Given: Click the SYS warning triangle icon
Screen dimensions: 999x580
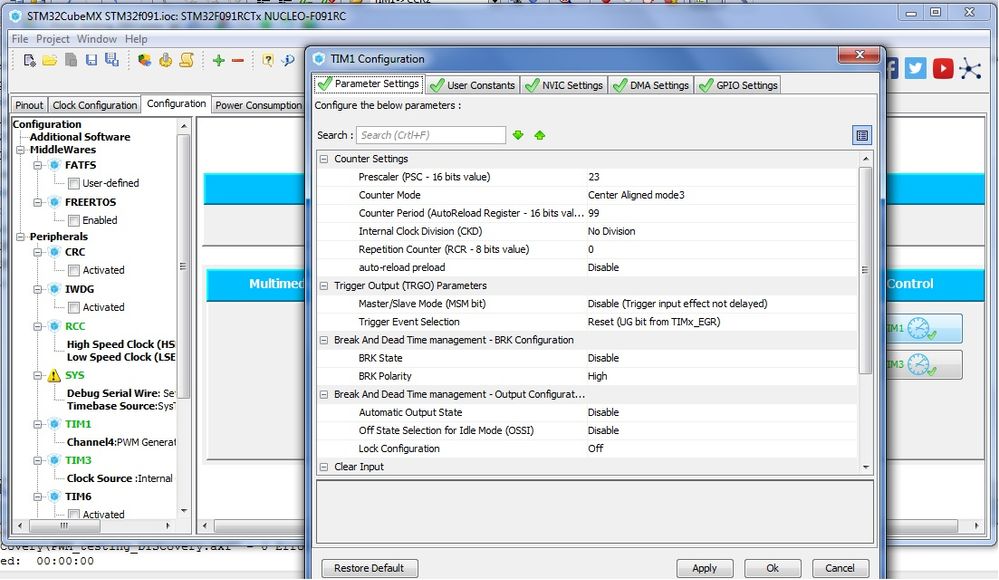Looking at the screenshot, I should 54,375.
